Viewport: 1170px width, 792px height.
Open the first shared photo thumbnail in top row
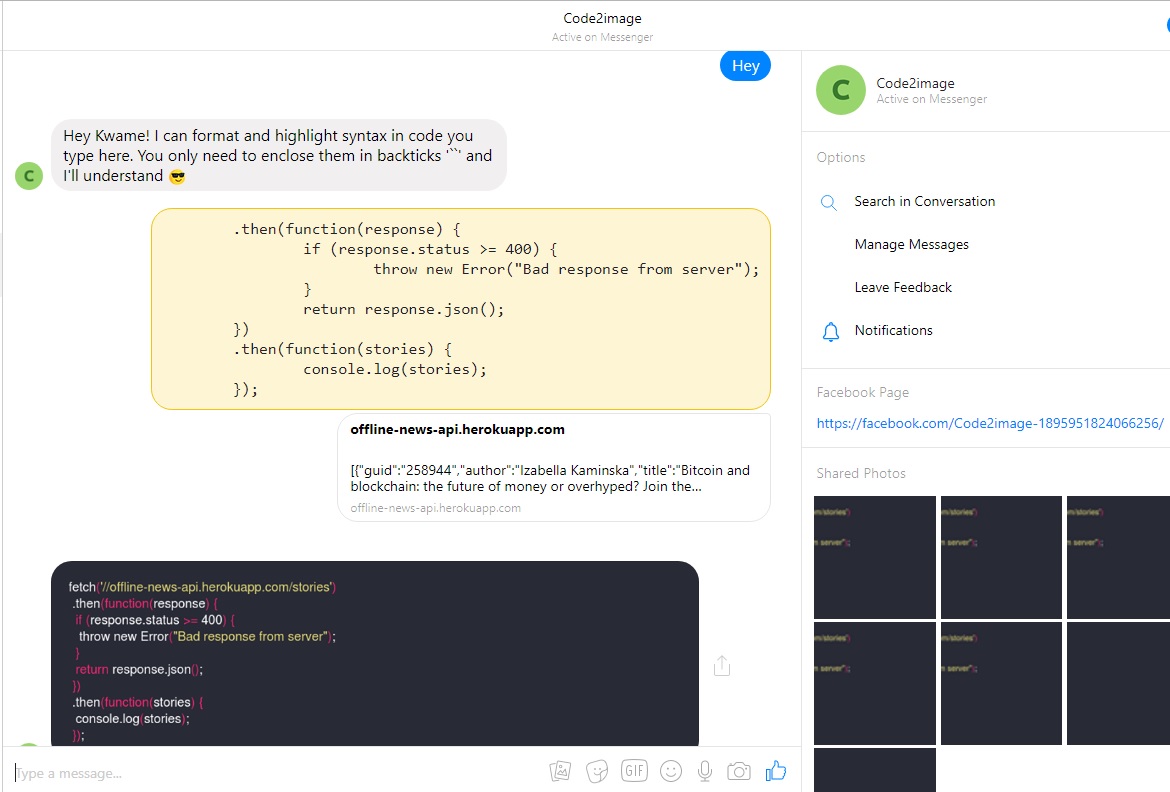click(x=875, y=557)
